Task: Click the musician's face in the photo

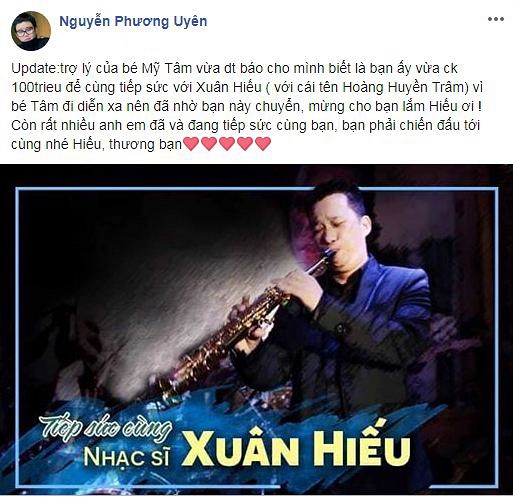Action: (333, 230)
